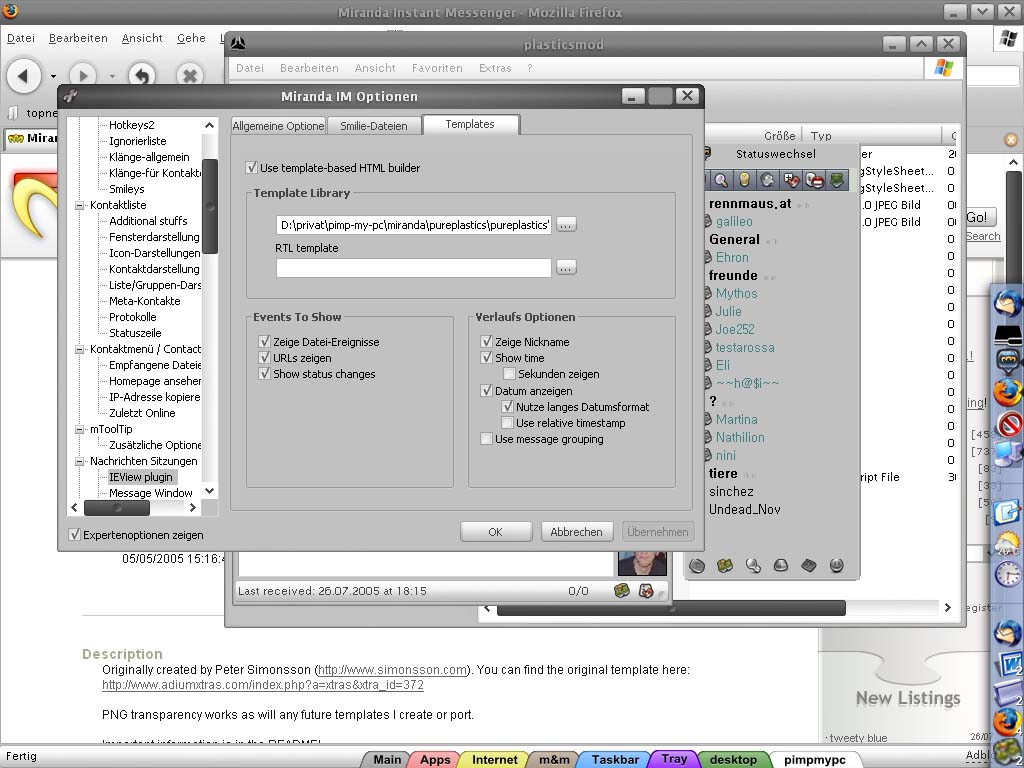This screenshot has height=768, width=1024.
Task: Open the Firefox back button dropdown arrow
Action: (53, 76)
